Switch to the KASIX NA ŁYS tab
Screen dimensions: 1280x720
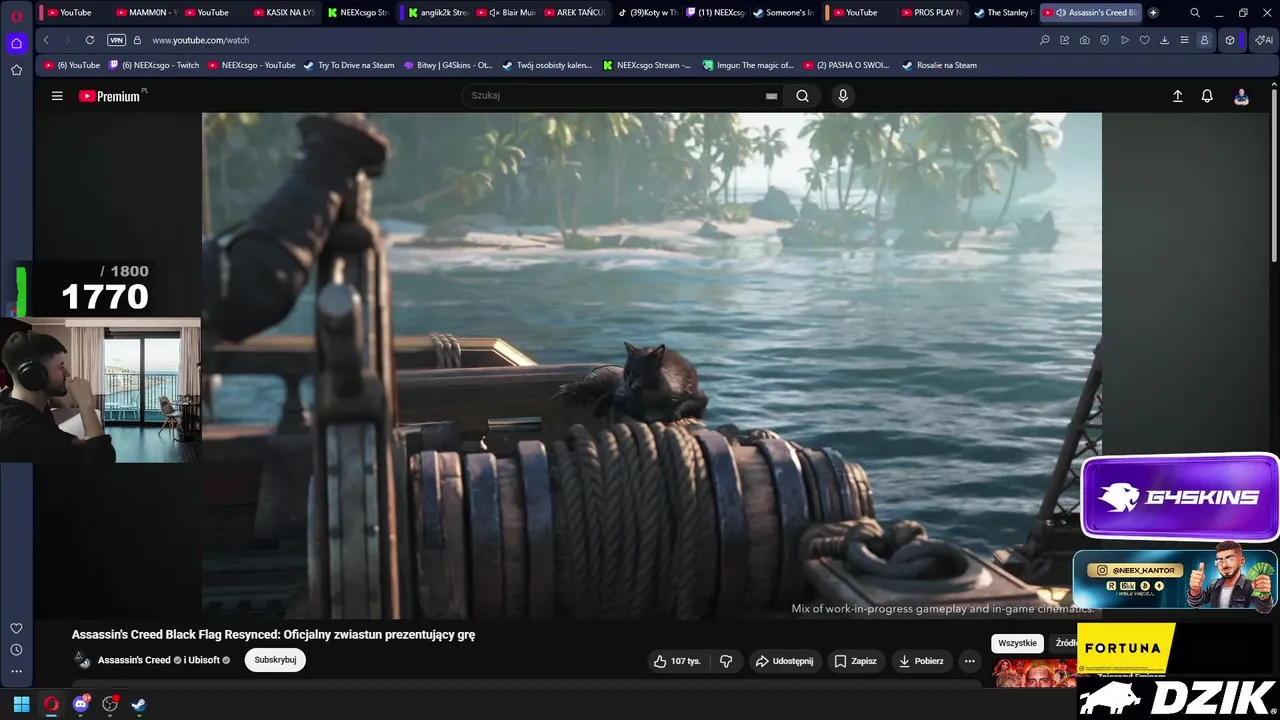coord(283,13)
